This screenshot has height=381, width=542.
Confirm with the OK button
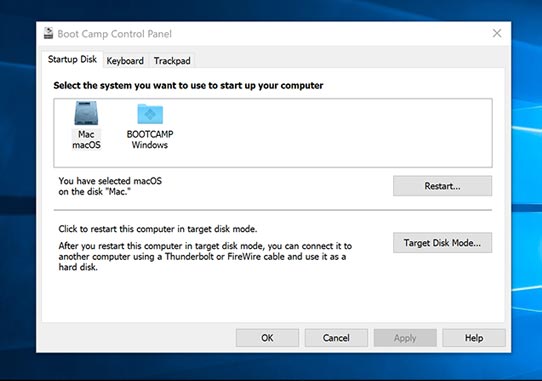(x=267, y=338)
